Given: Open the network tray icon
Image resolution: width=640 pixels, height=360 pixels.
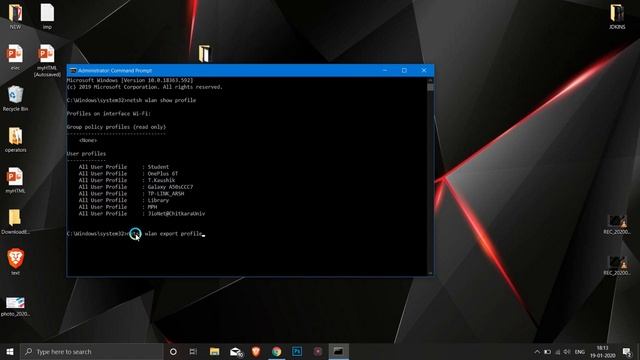Looking at the screenshot, I should (558, 352).
